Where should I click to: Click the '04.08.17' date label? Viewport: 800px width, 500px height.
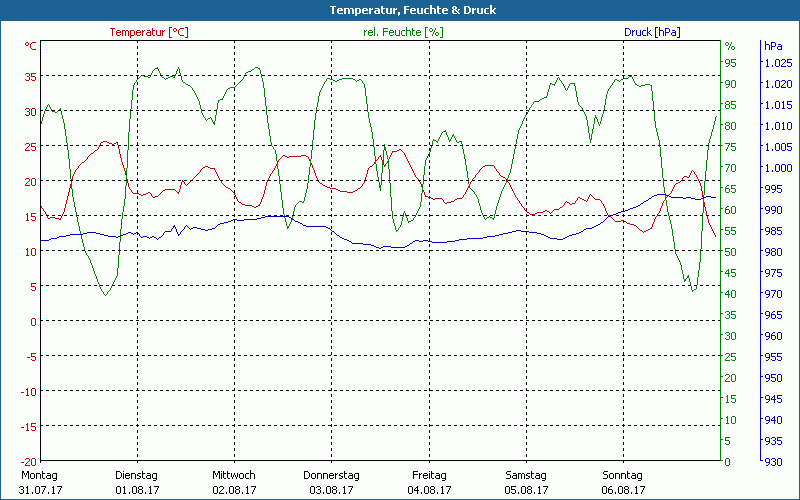click(429, 490)
